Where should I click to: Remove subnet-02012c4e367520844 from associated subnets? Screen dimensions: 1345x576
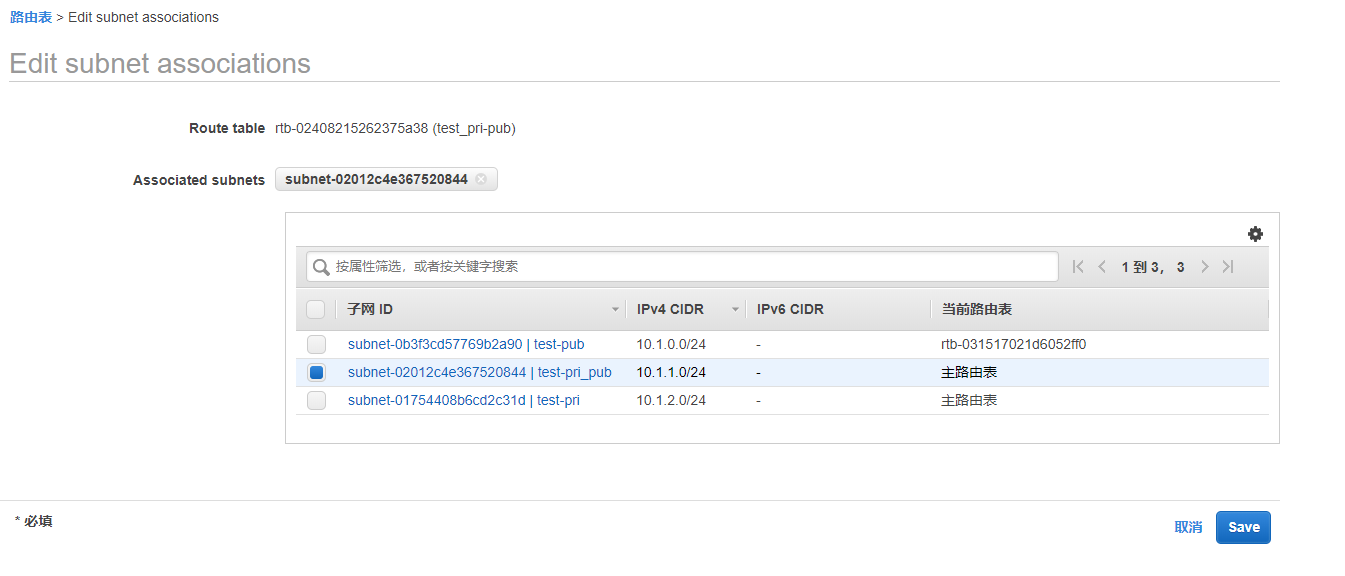481,179
